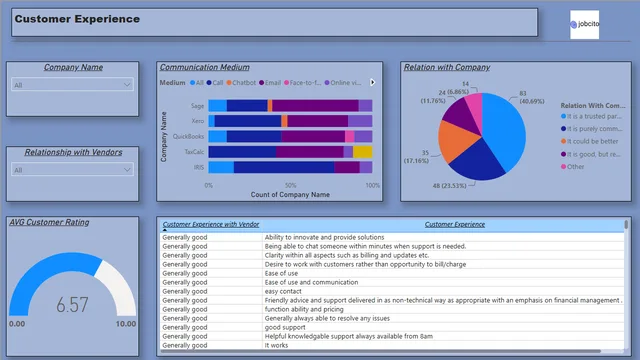
Task: Select row 'Ability to innovate and provide solutions'
Action: tap(392, 237)
